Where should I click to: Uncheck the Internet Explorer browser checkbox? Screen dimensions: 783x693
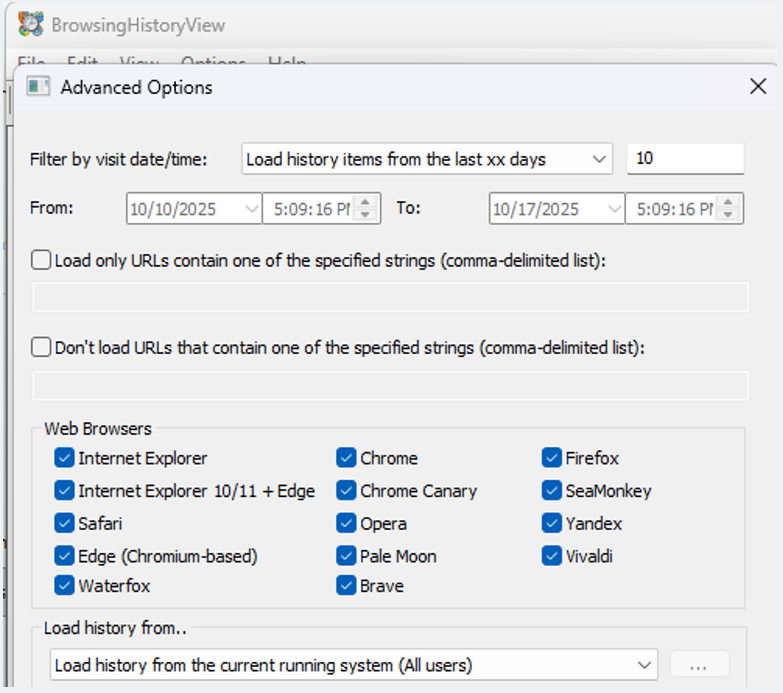click(65, 458)
